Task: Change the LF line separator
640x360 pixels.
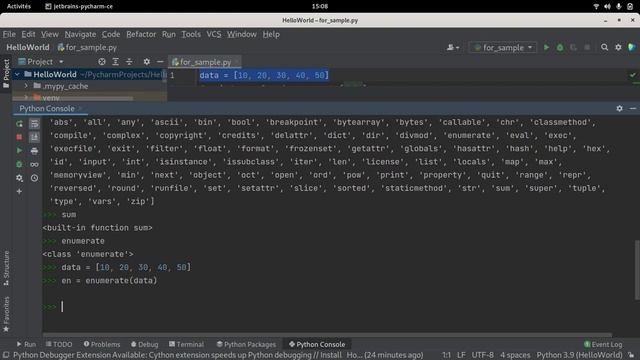Action: point(461,355)
